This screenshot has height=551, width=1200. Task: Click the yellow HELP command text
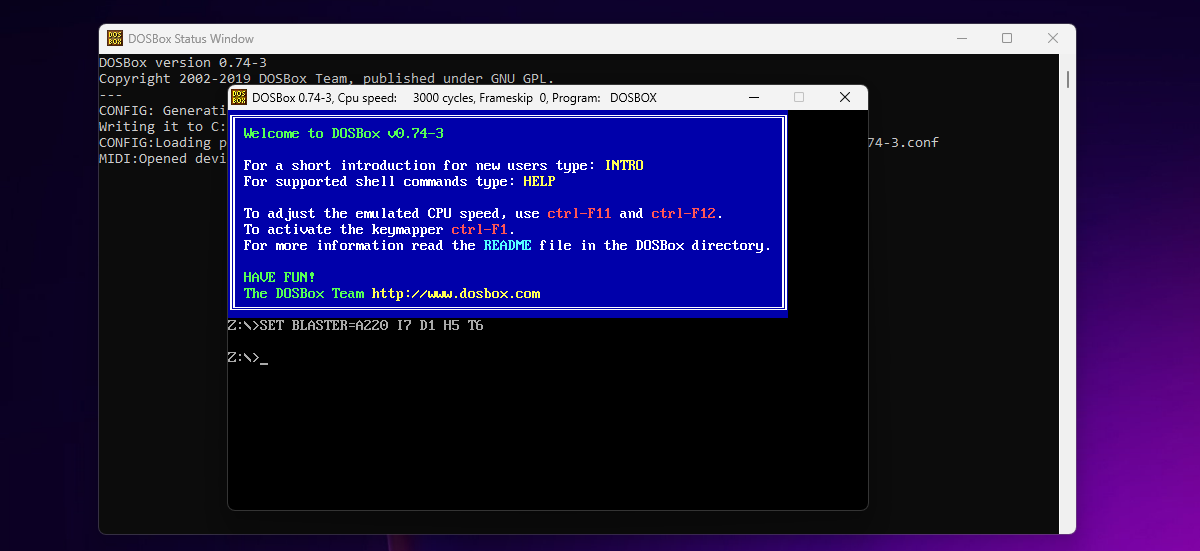click(x=539, y=181)
